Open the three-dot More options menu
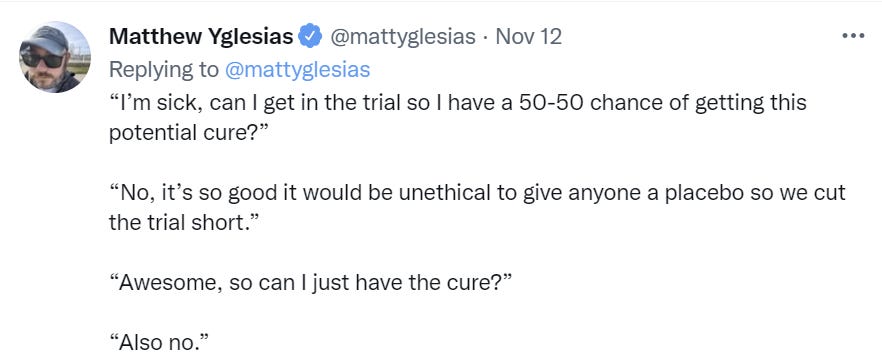This screenshot has width=882, height=363. [853, 37]
